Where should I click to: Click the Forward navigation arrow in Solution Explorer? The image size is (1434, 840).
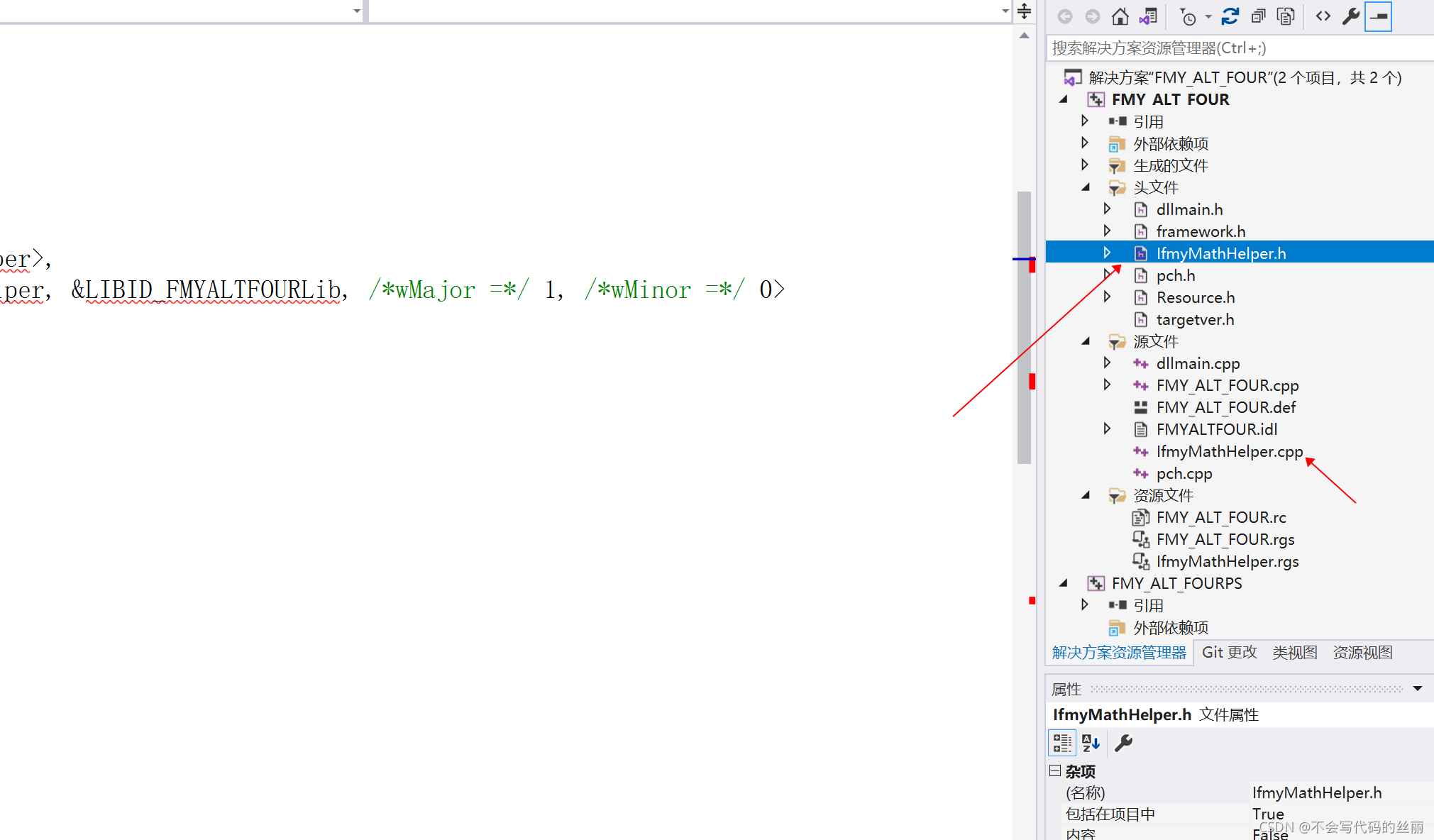point(1093,16)
